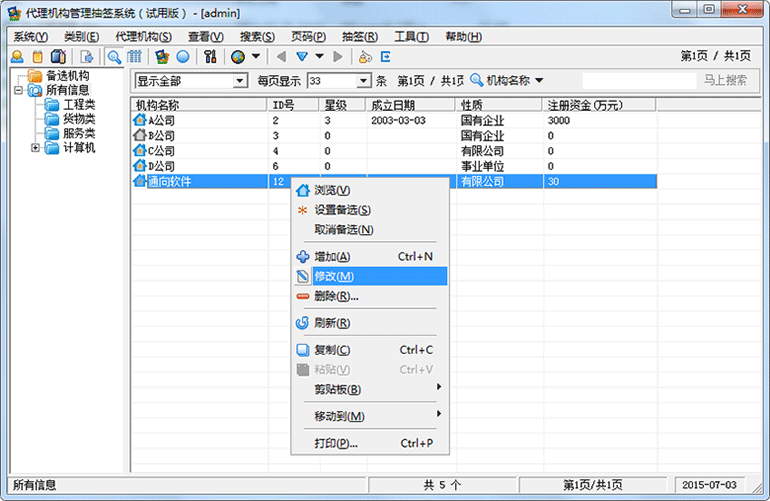Open the 机构名称 search field dropdown arrow
The image size is (770, 501).
[539, 80]
